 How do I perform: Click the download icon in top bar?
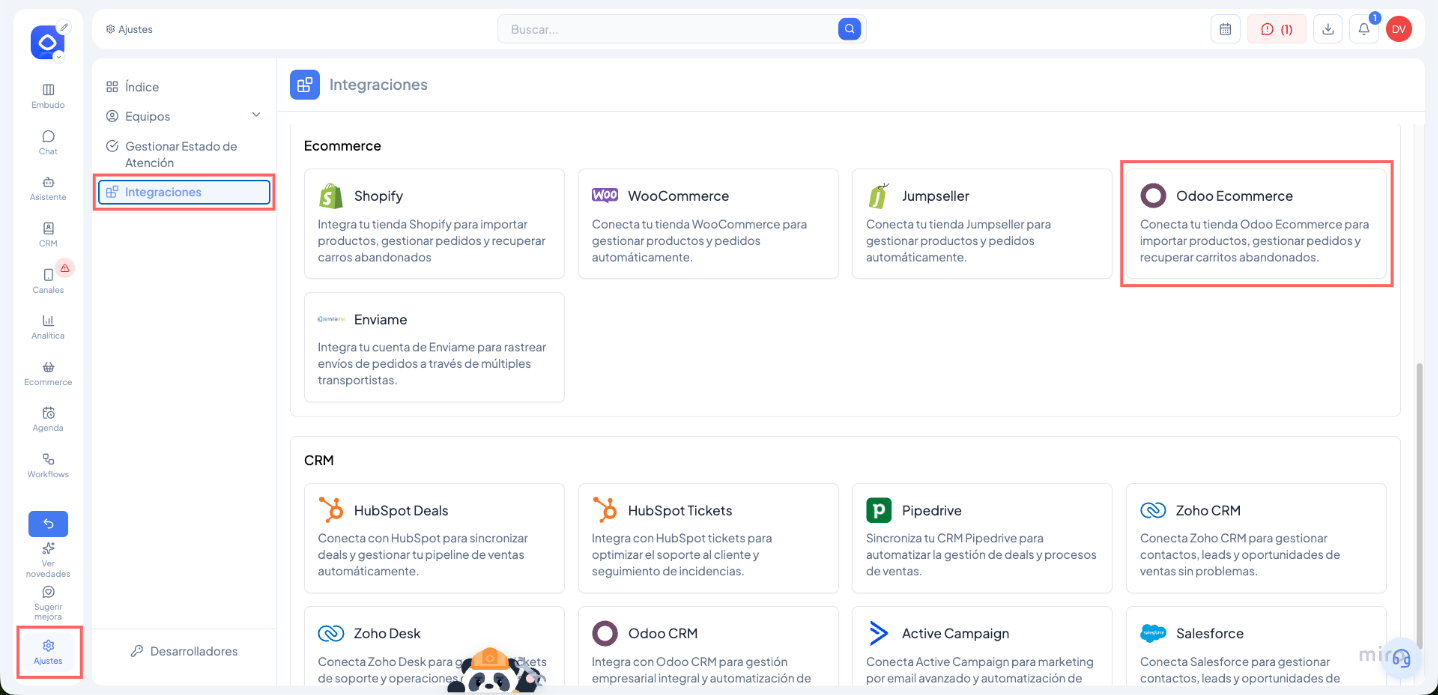(x=1327, y=29)
